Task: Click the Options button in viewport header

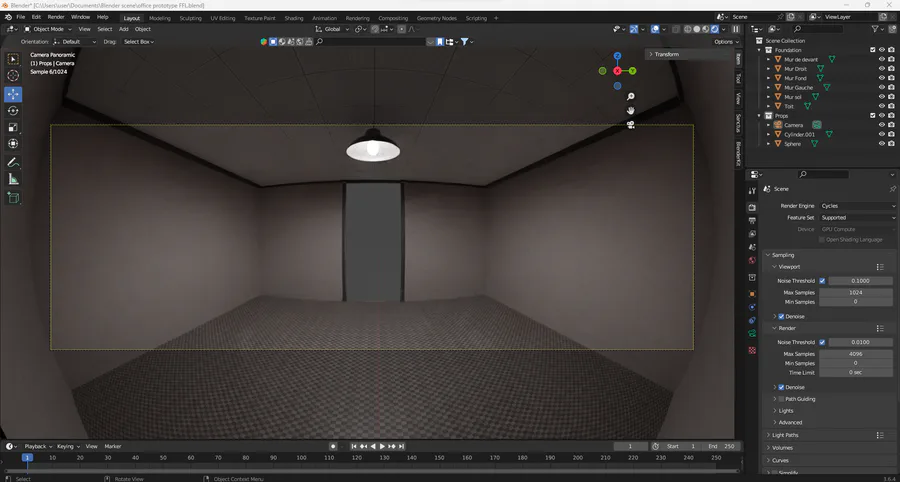Action: click(726, 42)
